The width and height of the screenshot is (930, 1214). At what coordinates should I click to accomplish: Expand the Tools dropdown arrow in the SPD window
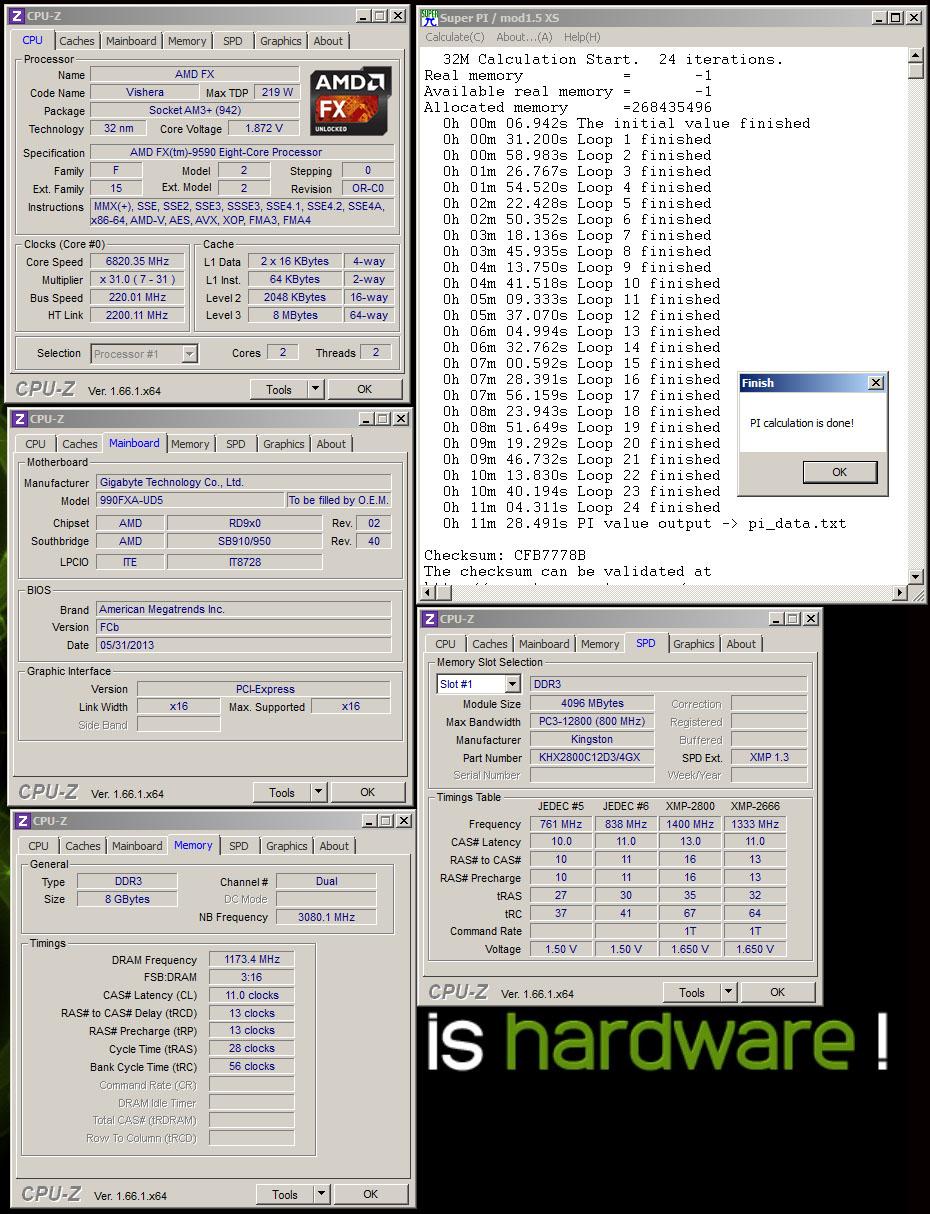729,992
